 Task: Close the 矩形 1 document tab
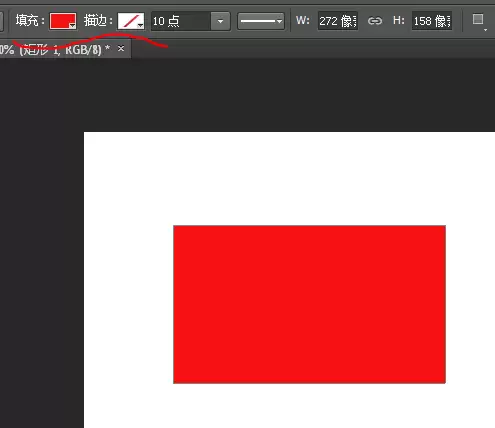tap(121, 49)
